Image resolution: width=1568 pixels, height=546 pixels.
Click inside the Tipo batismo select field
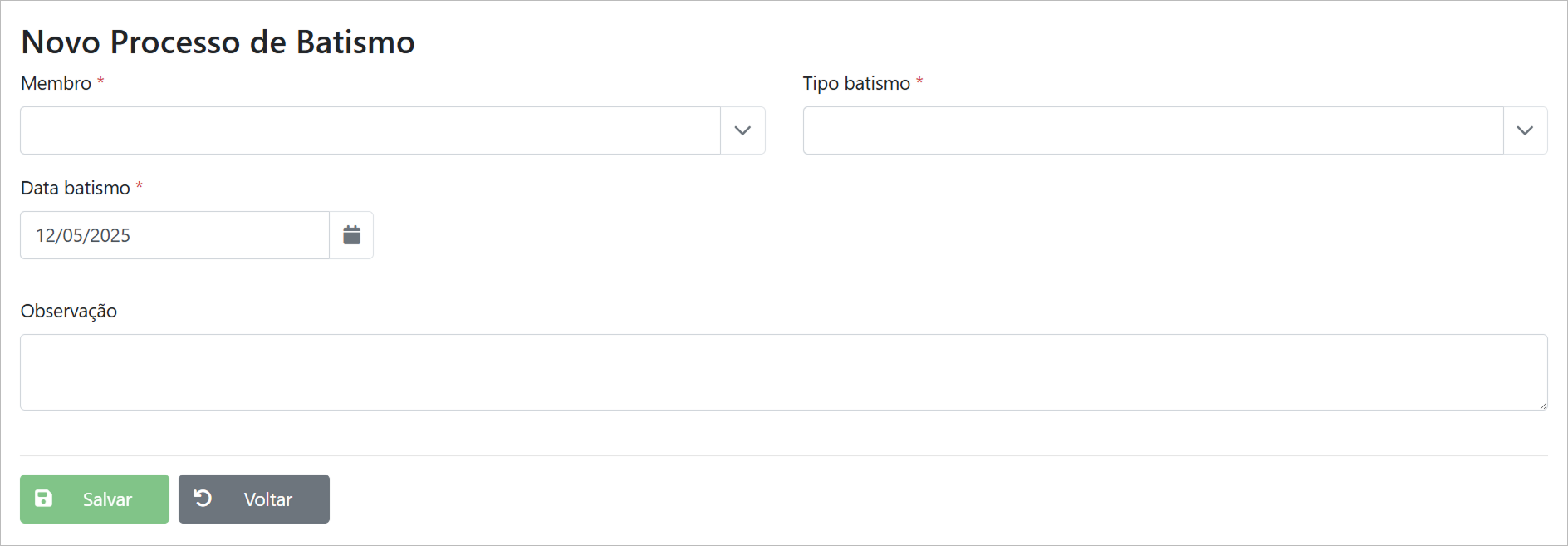pos(1153,130)
